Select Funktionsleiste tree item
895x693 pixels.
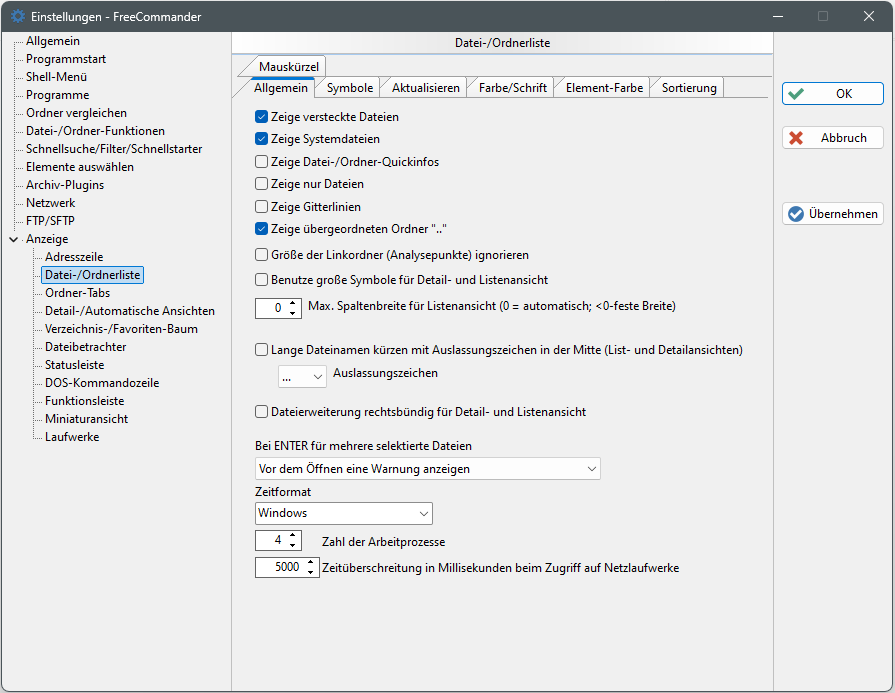click(84, 401)
